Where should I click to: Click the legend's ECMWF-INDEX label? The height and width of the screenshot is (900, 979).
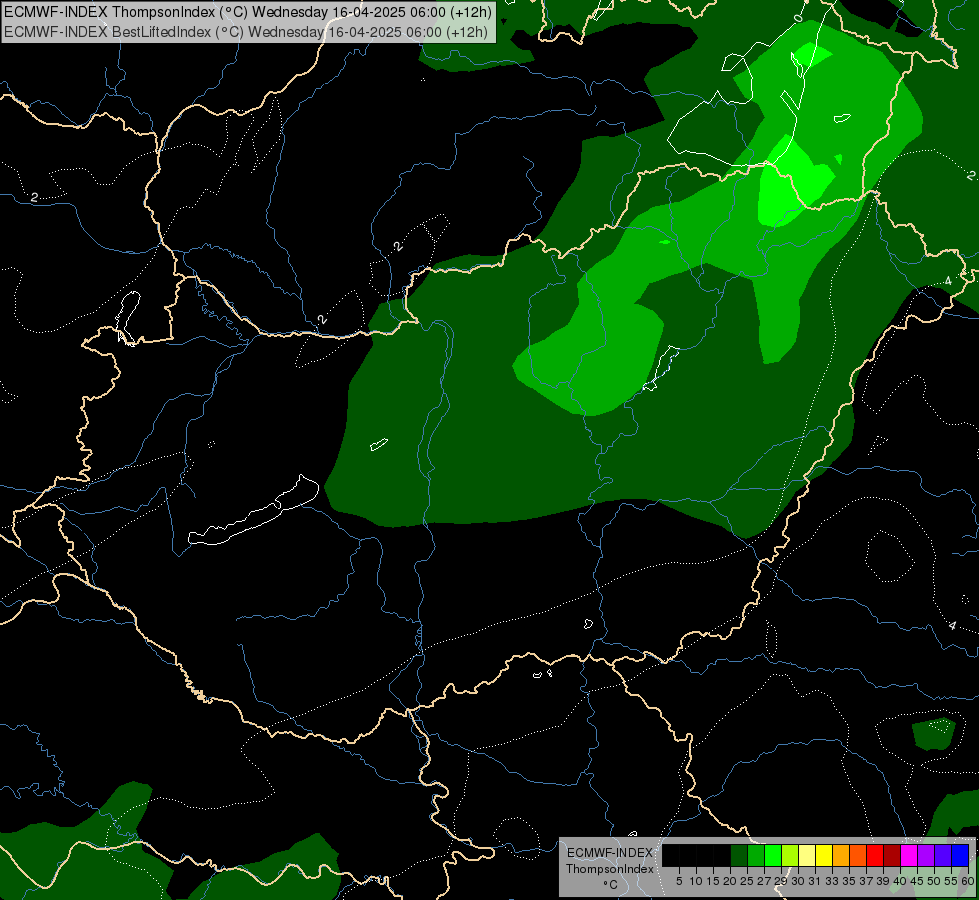[610, 853]
